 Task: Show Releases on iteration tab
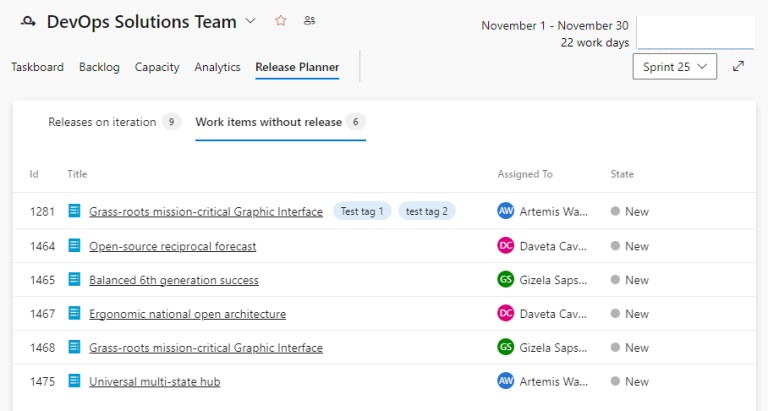102,122
